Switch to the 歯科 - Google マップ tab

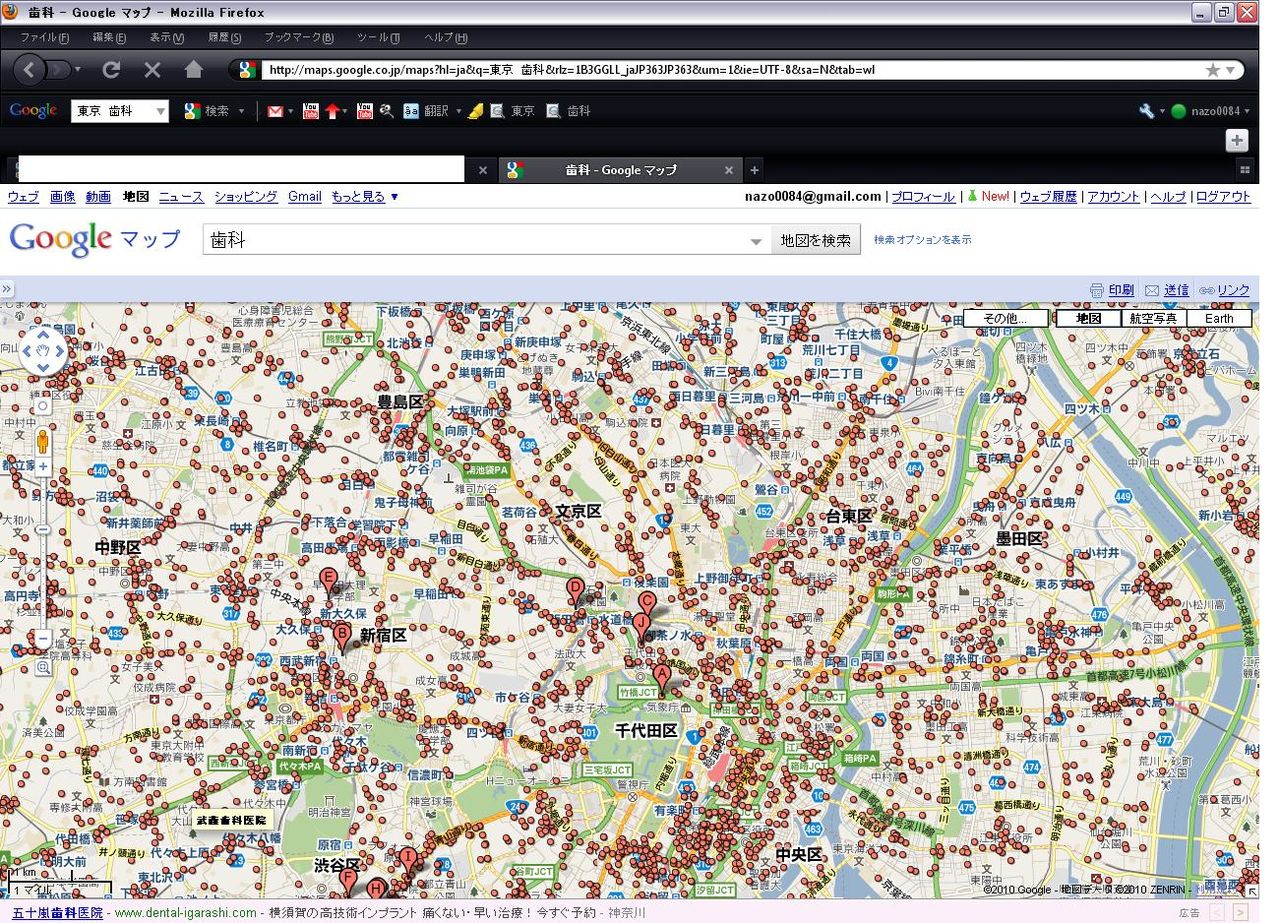pos(620,170)
